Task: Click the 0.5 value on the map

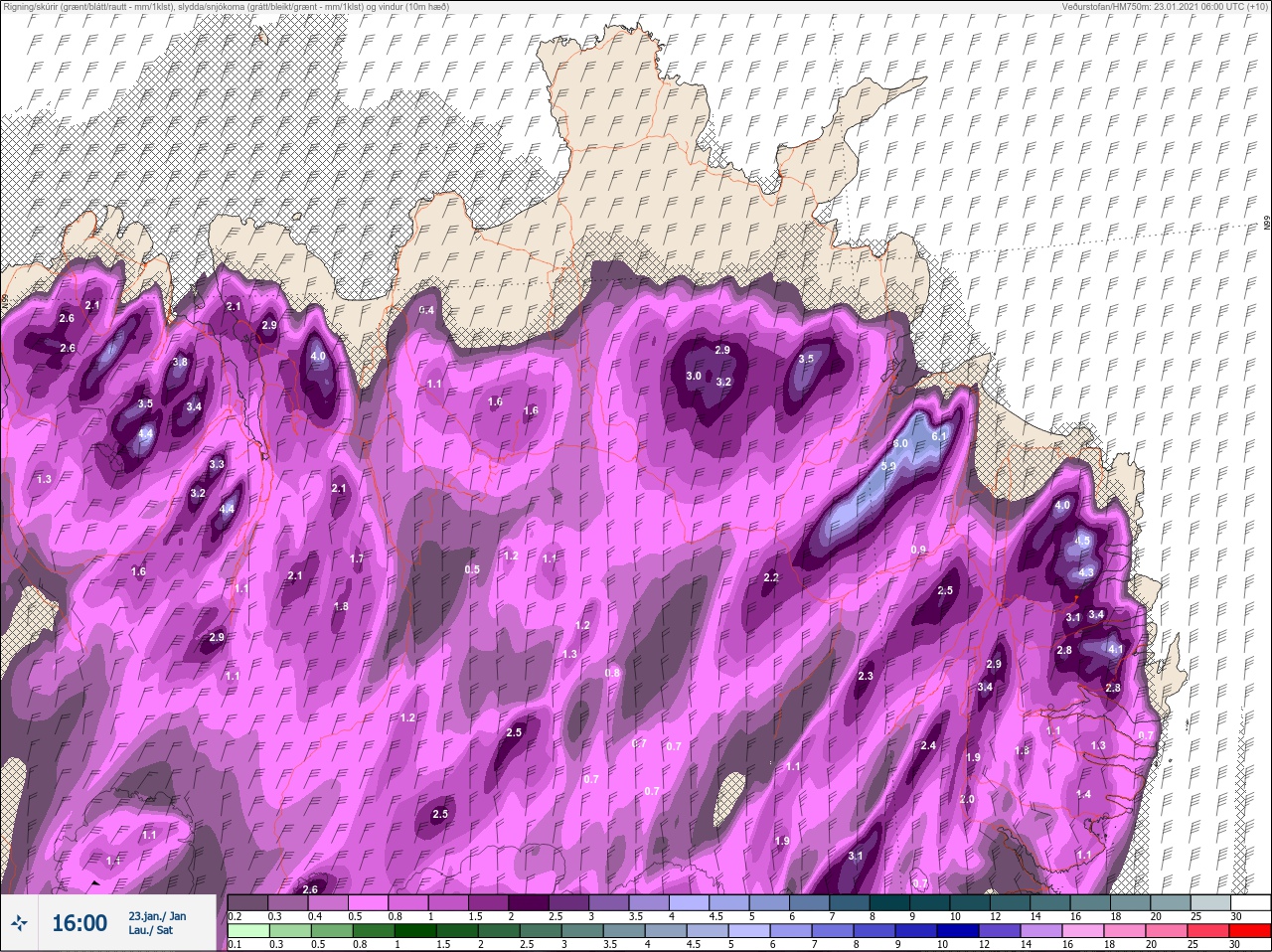Action: [472, 569]
